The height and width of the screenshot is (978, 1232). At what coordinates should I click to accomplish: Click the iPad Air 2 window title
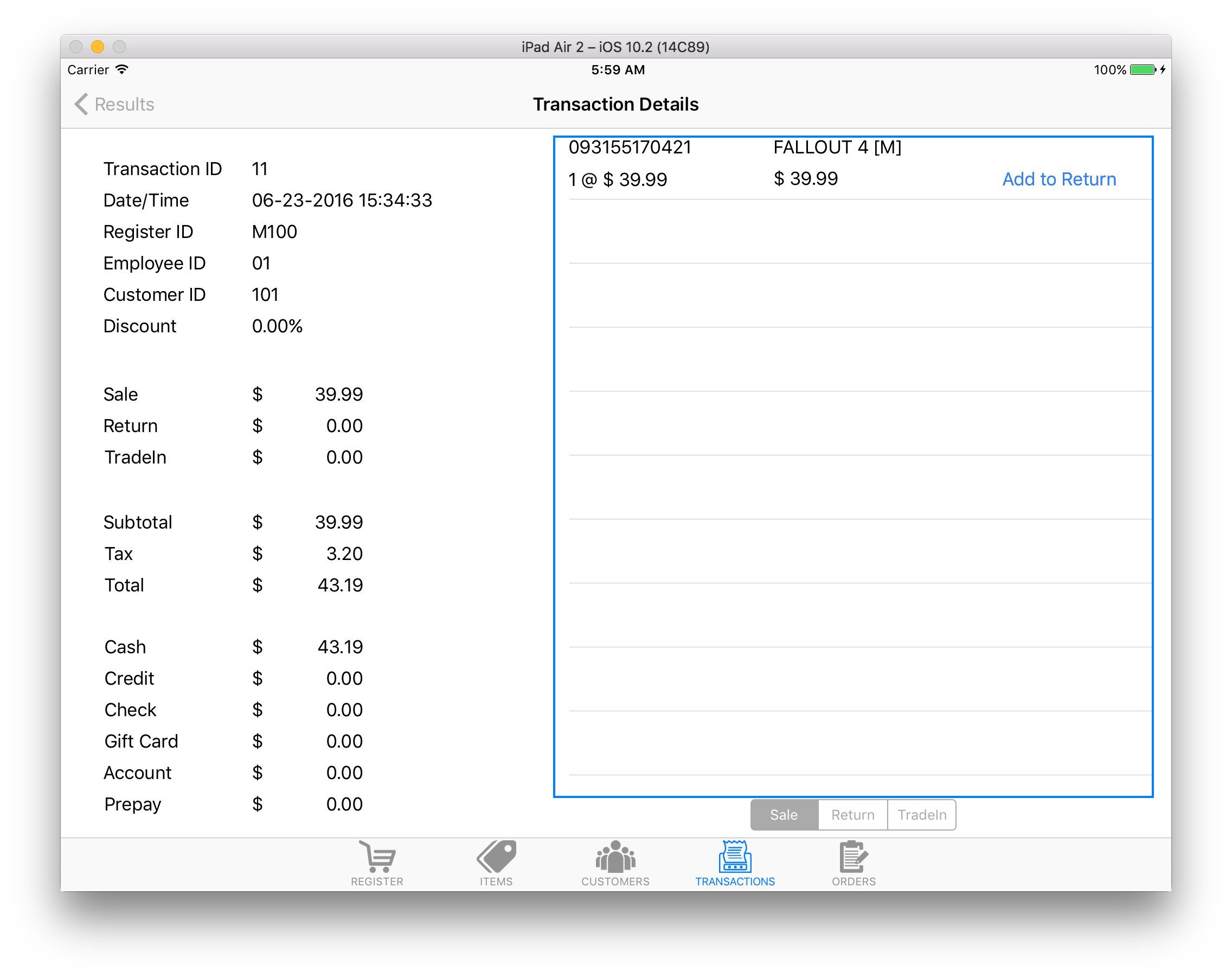tap(615, 47)
